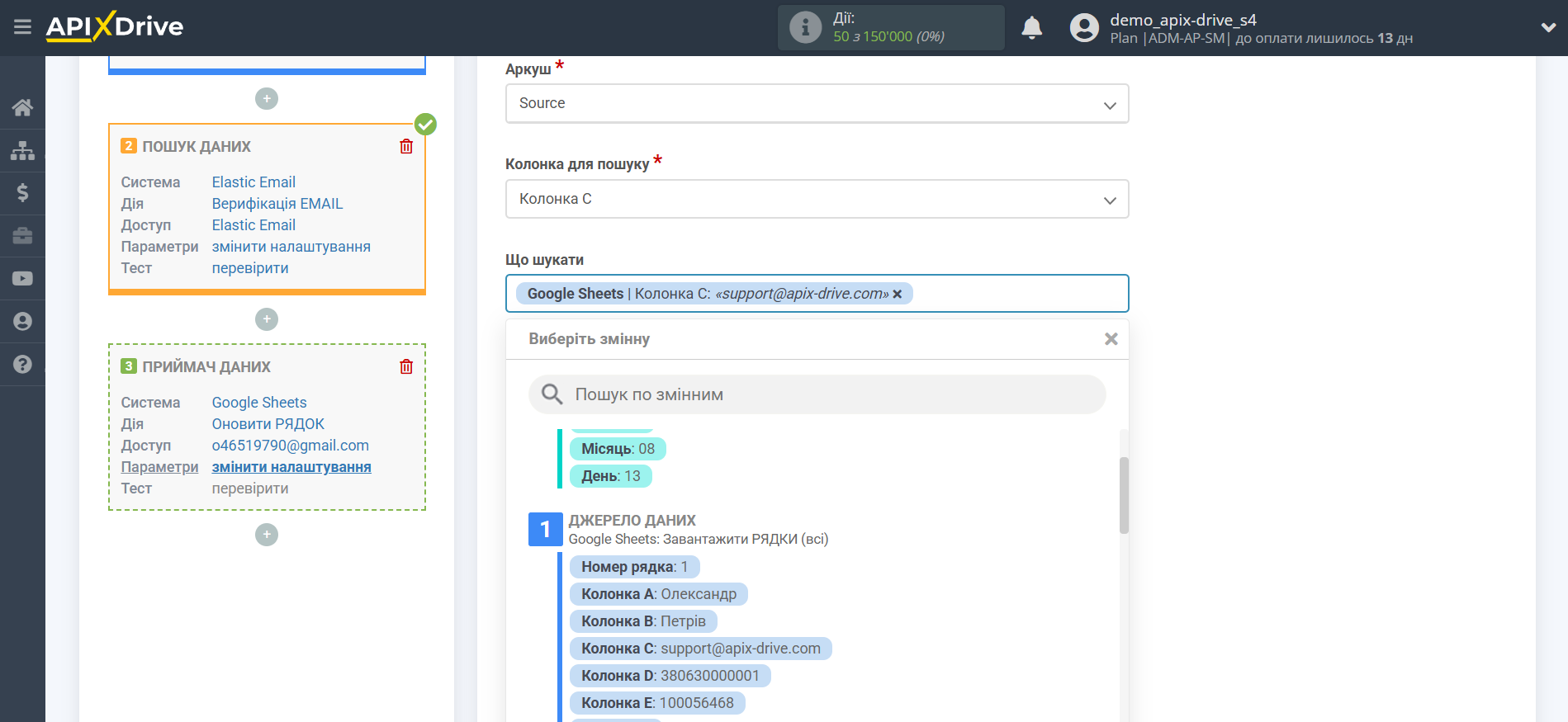Open notifications bell
The image size is (1568, 722).
click(1031, 28)
